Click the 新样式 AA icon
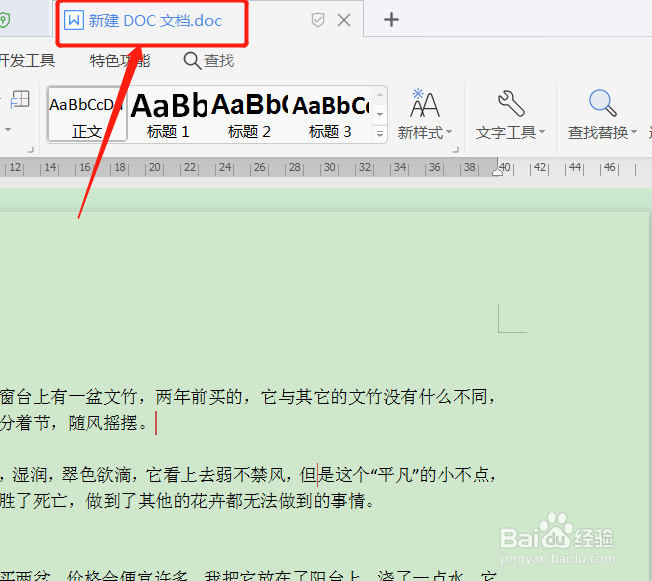The image size is (652, 581). (424, 103)
